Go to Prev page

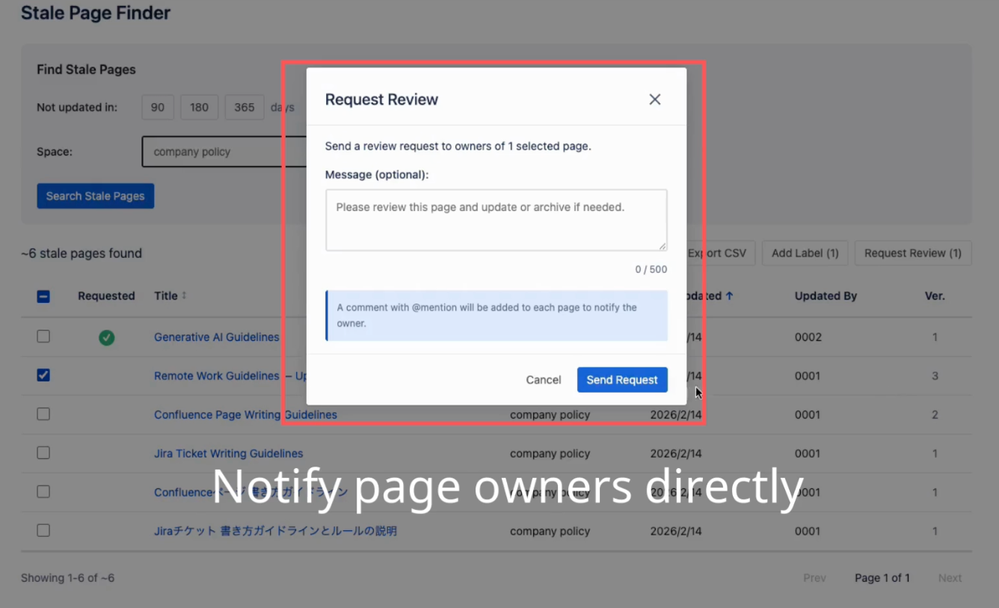tap(814, 578)
